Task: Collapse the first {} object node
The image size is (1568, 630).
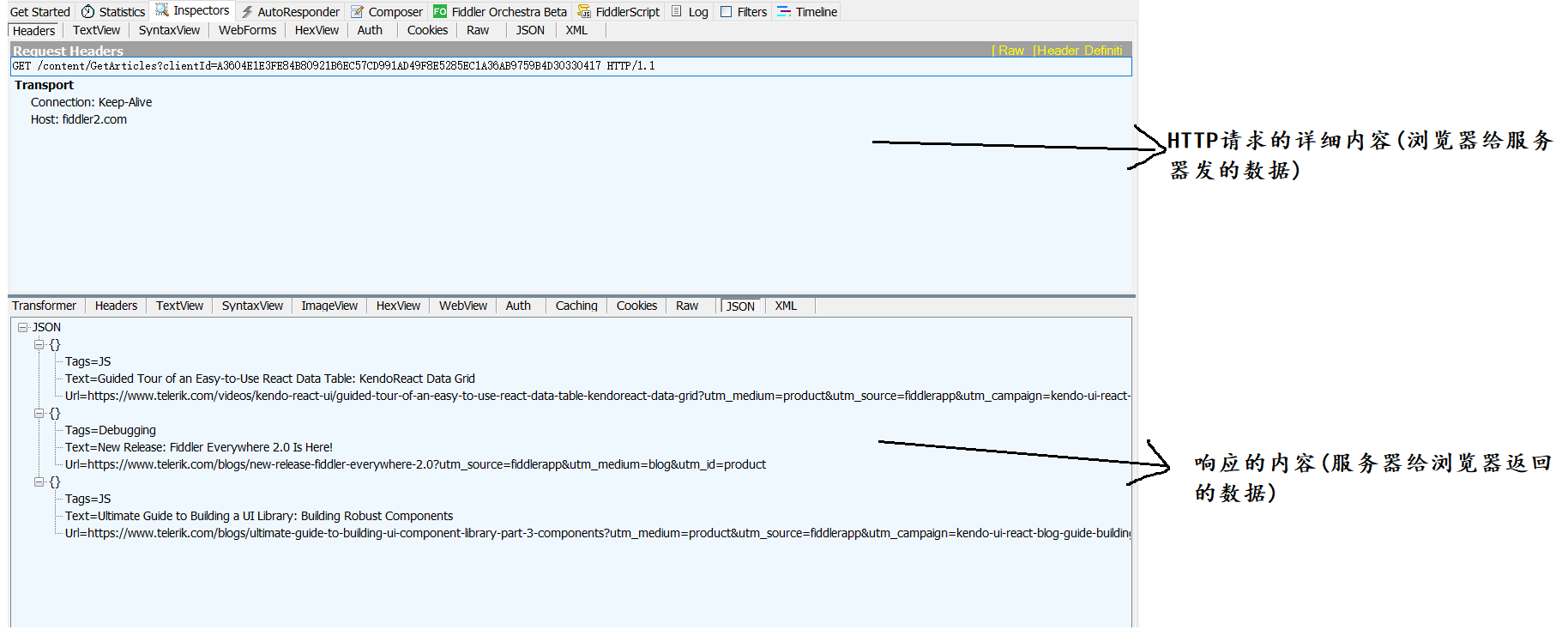Action: (39, 344)
